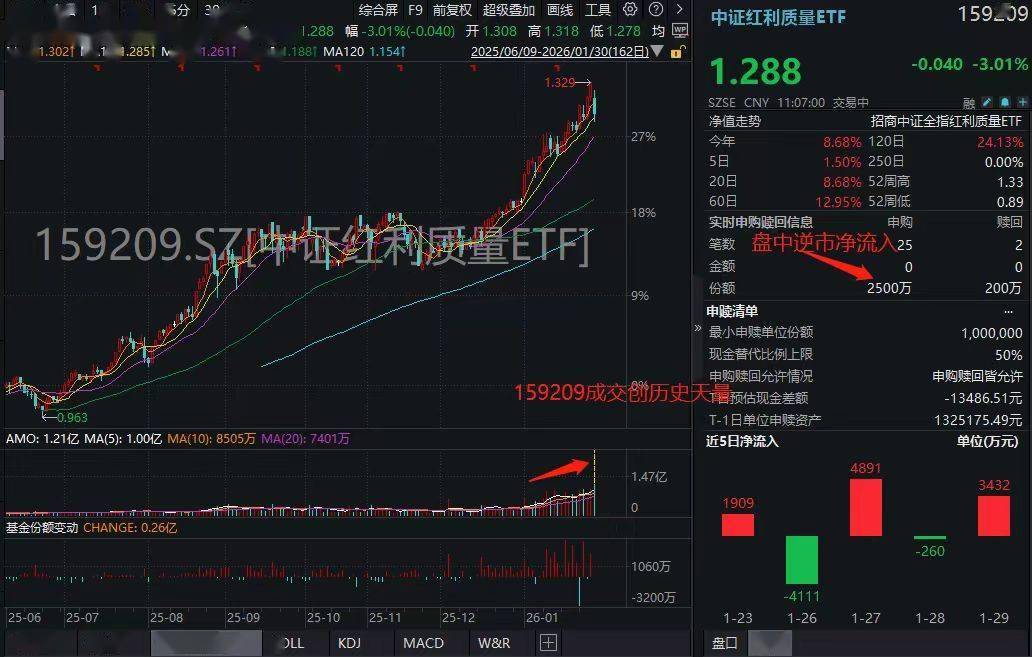Screen dimensions: 1032x657
Task: Click 份额 redemption value 200万
Action: click(x=1003, y=288)
